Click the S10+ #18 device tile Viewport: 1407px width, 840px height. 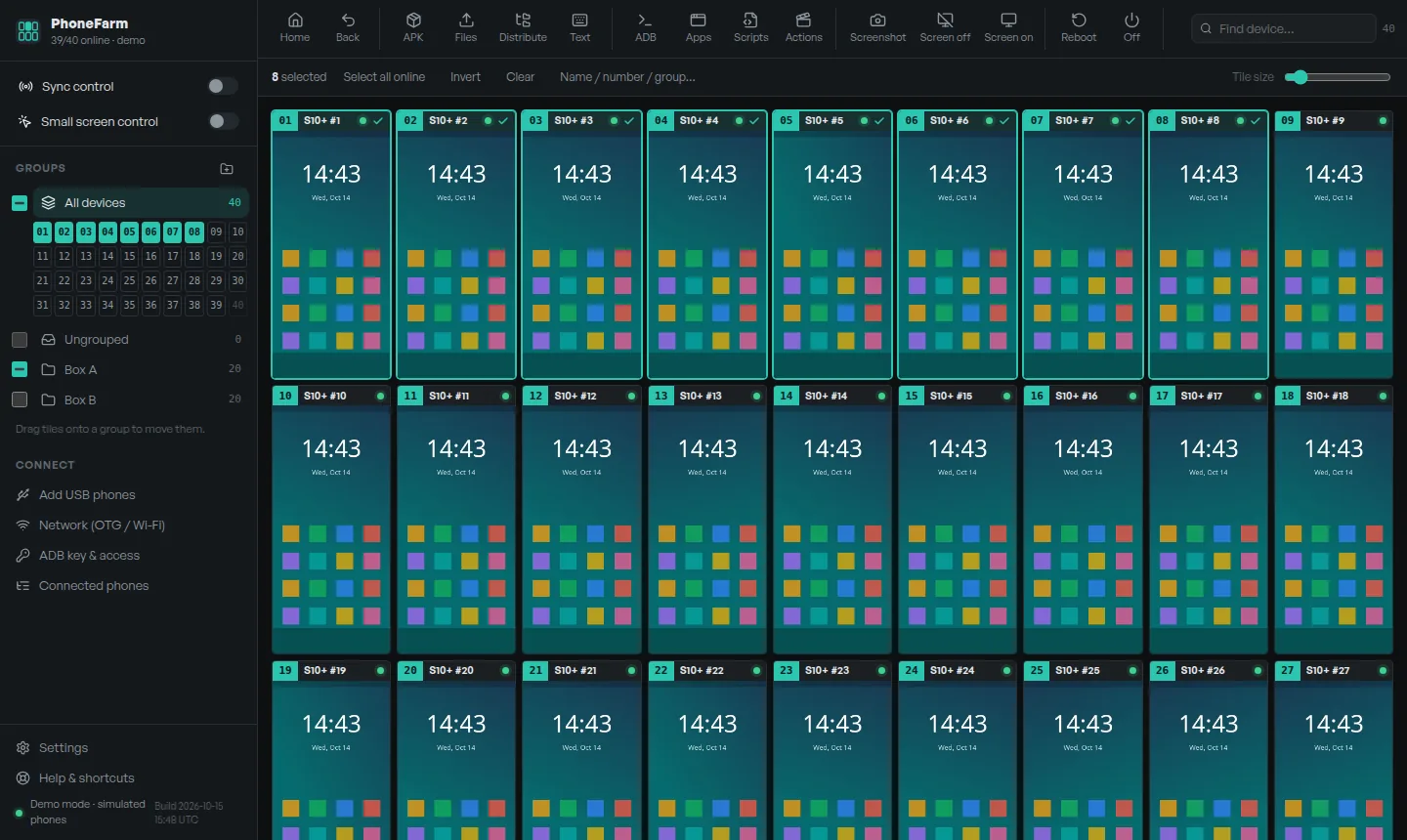[1334, 520]
